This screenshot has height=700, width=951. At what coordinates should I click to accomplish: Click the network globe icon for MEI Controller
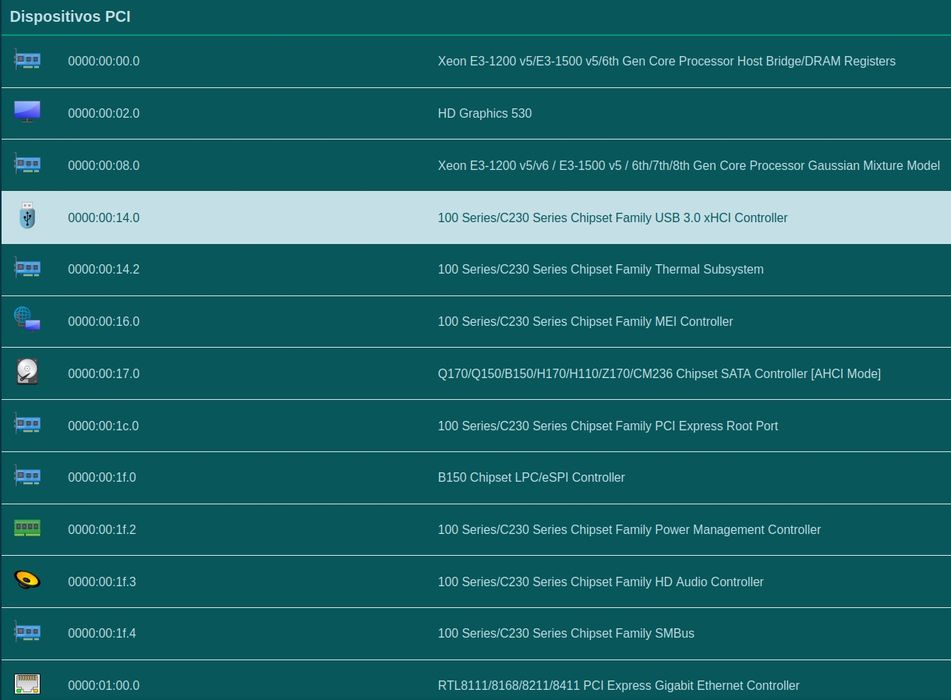27,319
